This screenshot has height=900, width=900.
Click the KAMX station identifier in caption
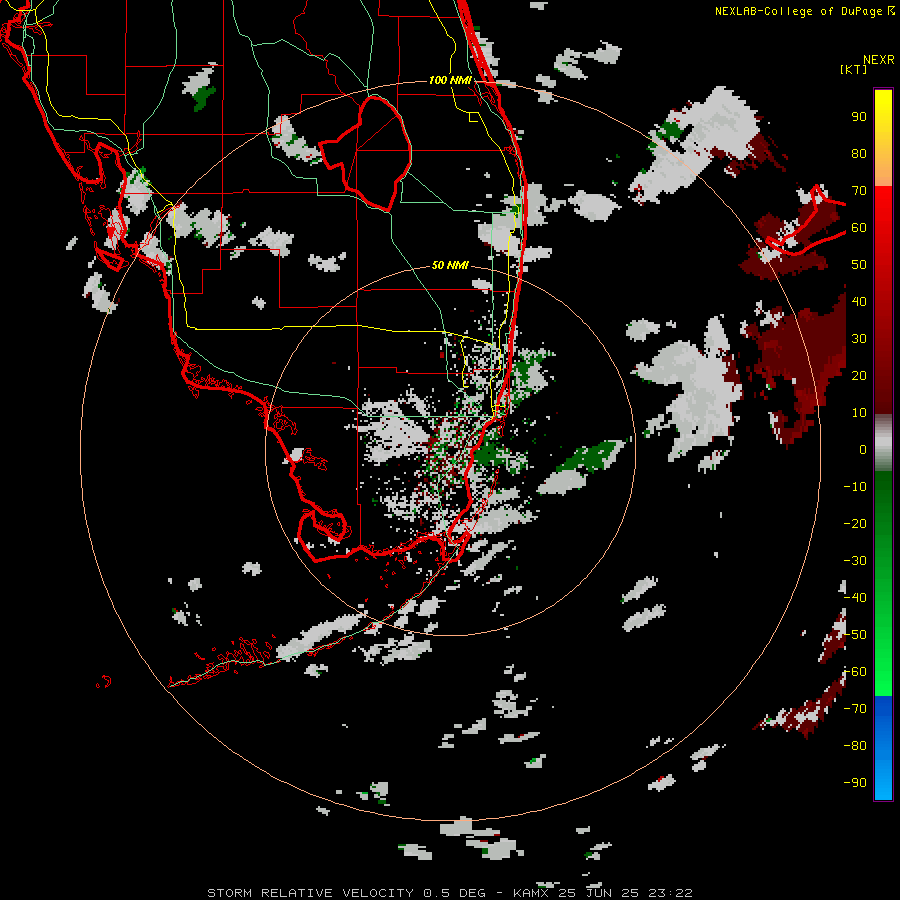coord(533,893)
